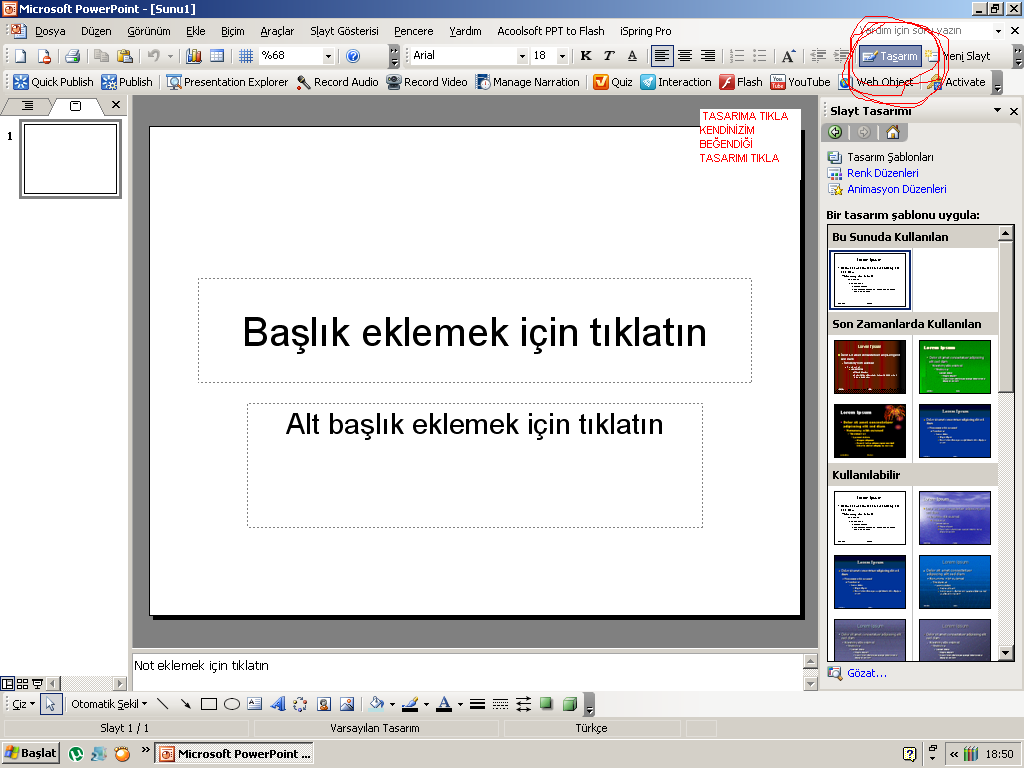Screen dimensions: 1024x768
Task: Open the Slayt Gösterisi menu
Action: pos(343,31)
